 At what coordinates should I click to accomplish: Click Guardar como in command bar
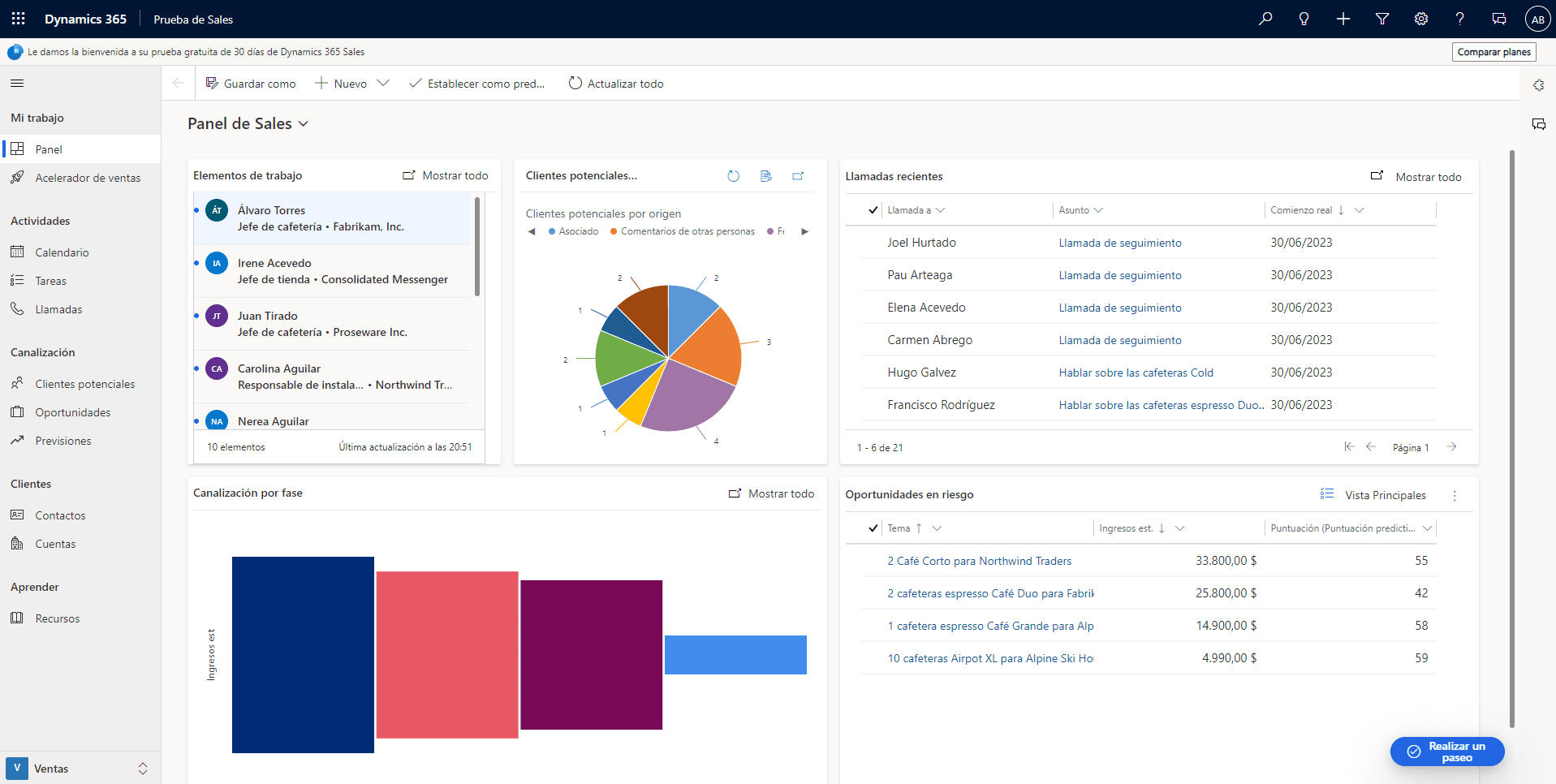coord(251,83)
